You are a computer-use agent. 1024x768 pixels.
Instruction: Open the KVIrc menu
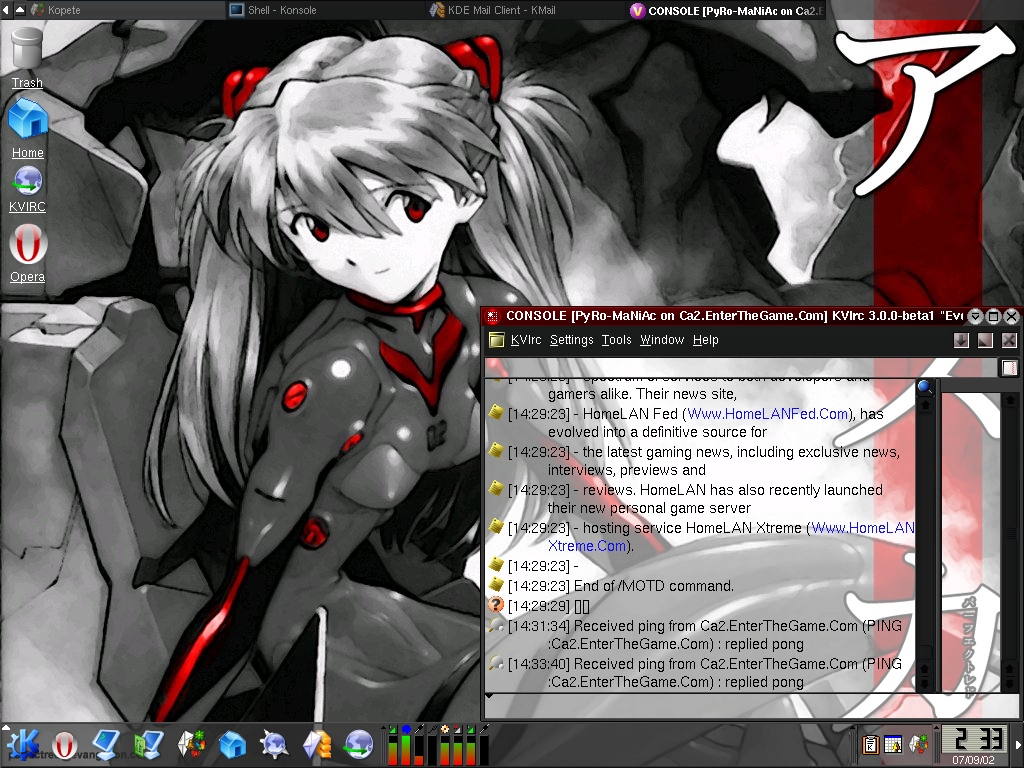526,340
